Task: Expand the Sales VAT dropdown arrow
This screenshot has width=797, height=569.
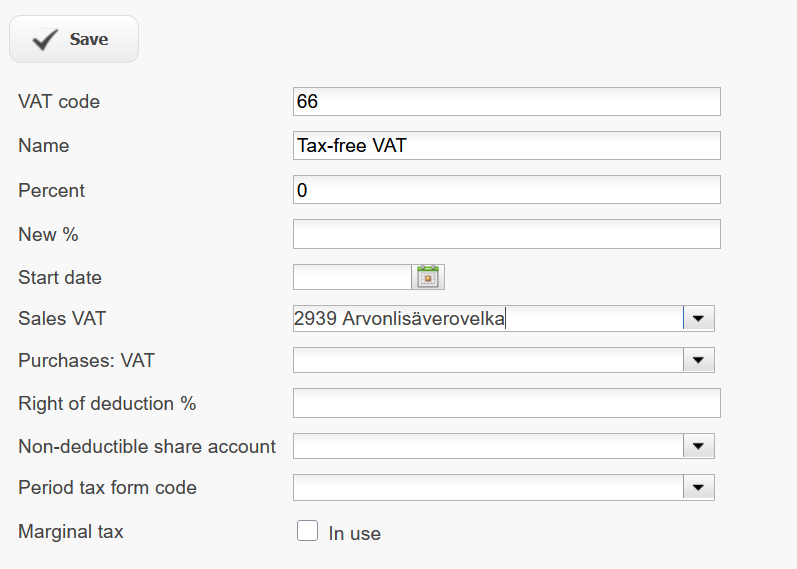Action: (x=699, y=318)
